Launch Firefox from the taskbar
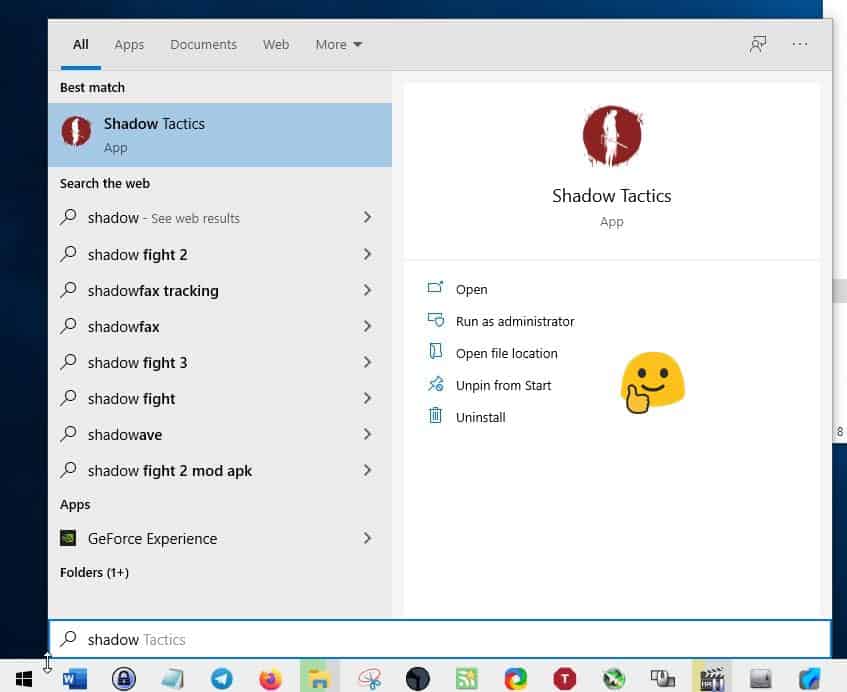The height and width of the screenshot is (692, 847). pyautogui.click(x=270, y=678)
